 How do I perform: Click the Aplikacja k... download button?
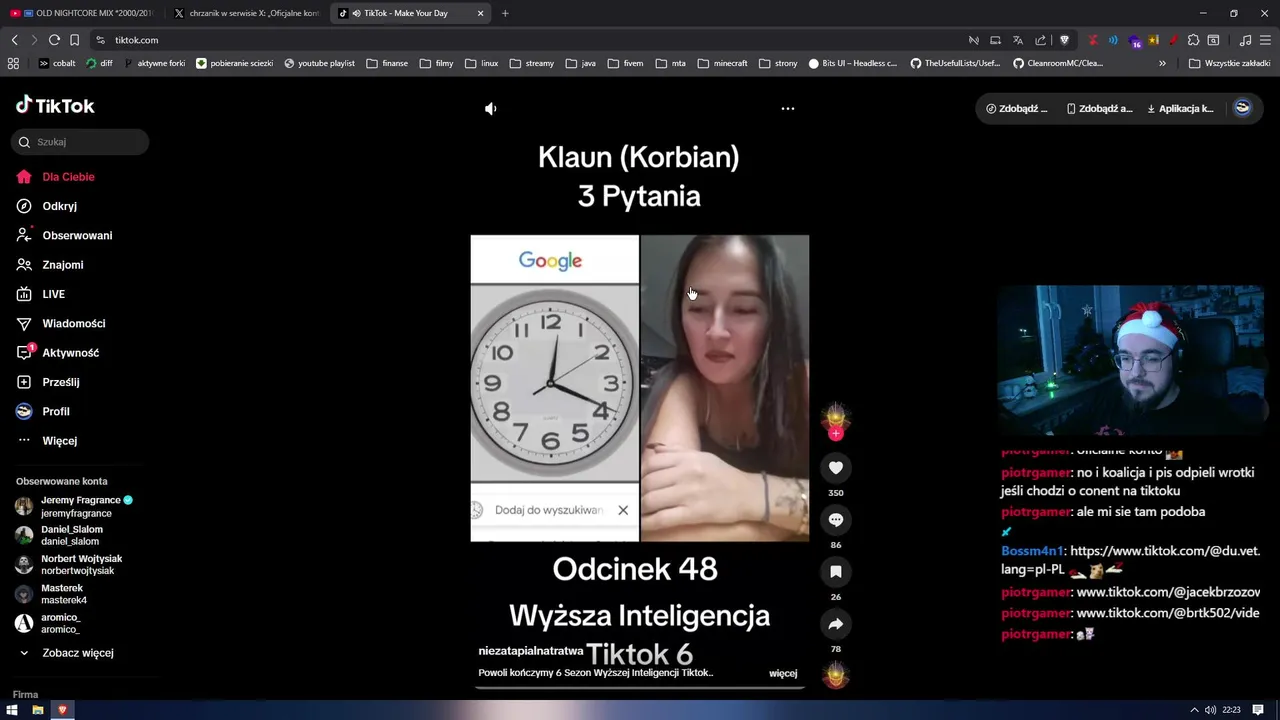(1180, 109)
